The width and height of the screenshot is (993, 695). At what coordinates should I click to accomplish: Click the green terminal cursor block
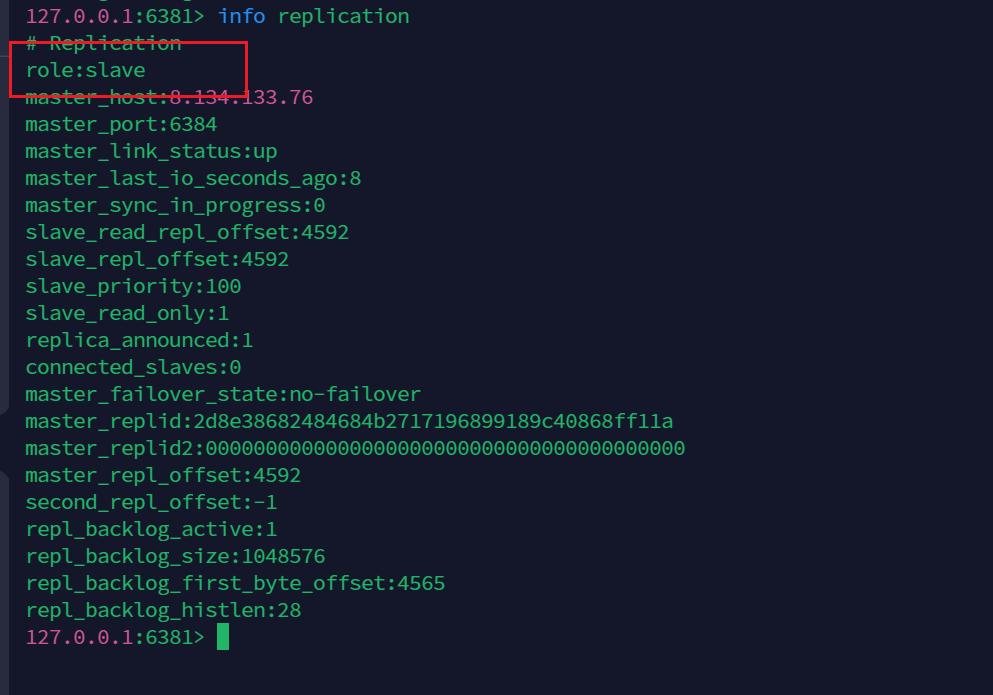223,637
